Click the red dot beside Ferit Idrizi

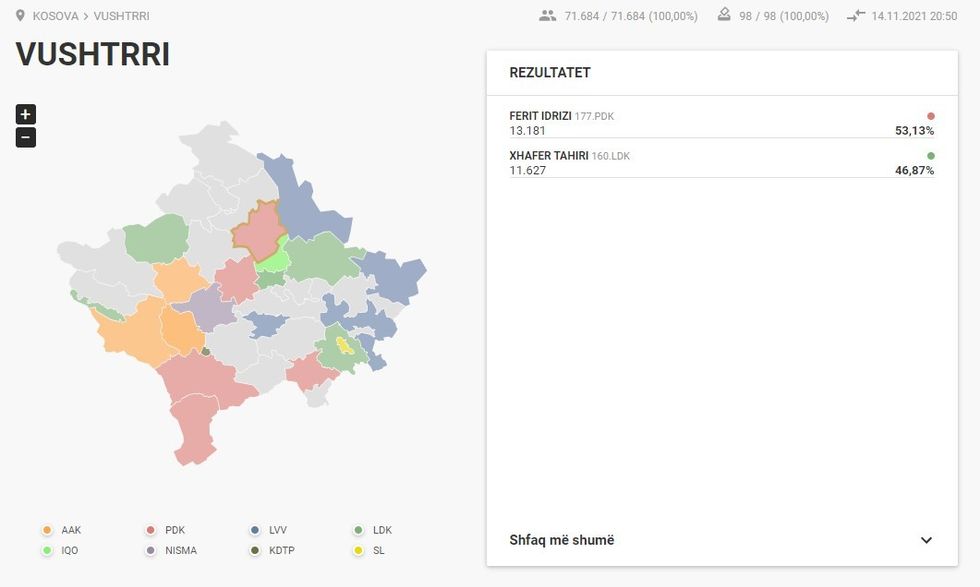click(930, 116)
